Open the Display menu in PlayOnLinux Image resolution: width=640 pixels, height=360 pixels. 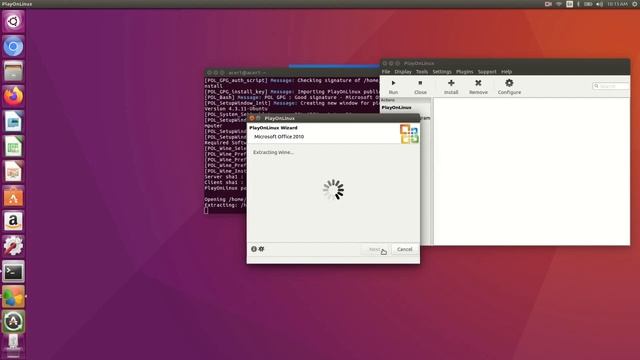click(403, 71)
